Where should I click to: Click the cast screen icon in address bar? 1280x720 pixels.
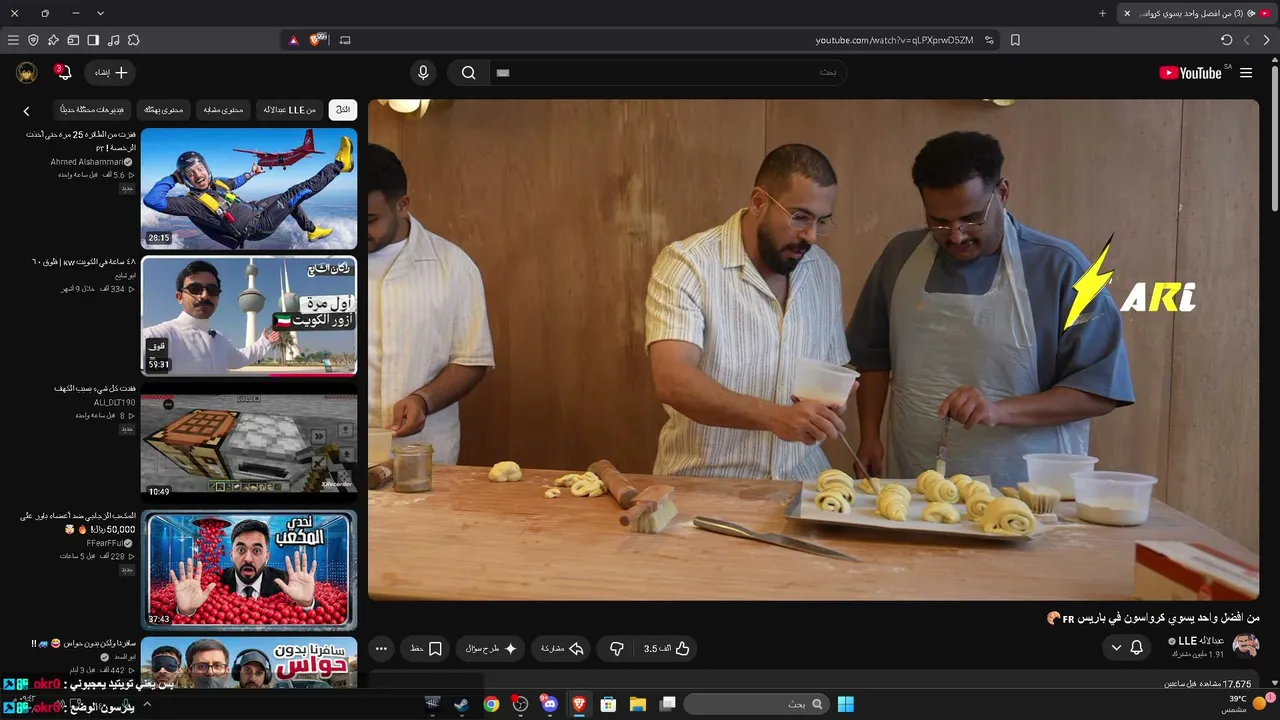click(x=345, y=40)
